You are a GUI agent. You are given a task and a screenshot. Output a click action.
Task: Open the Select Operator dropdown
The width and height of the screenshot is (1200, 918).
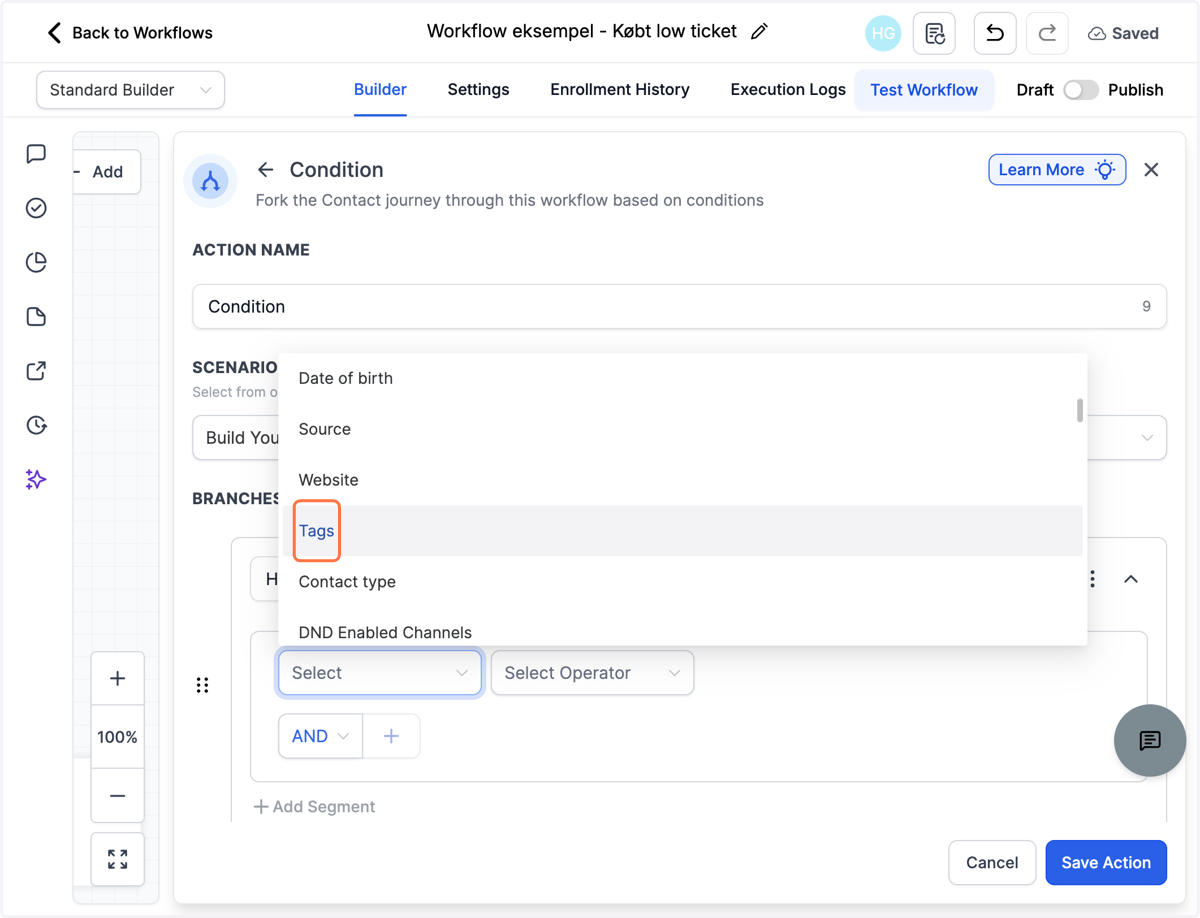[x=592, y=673]
